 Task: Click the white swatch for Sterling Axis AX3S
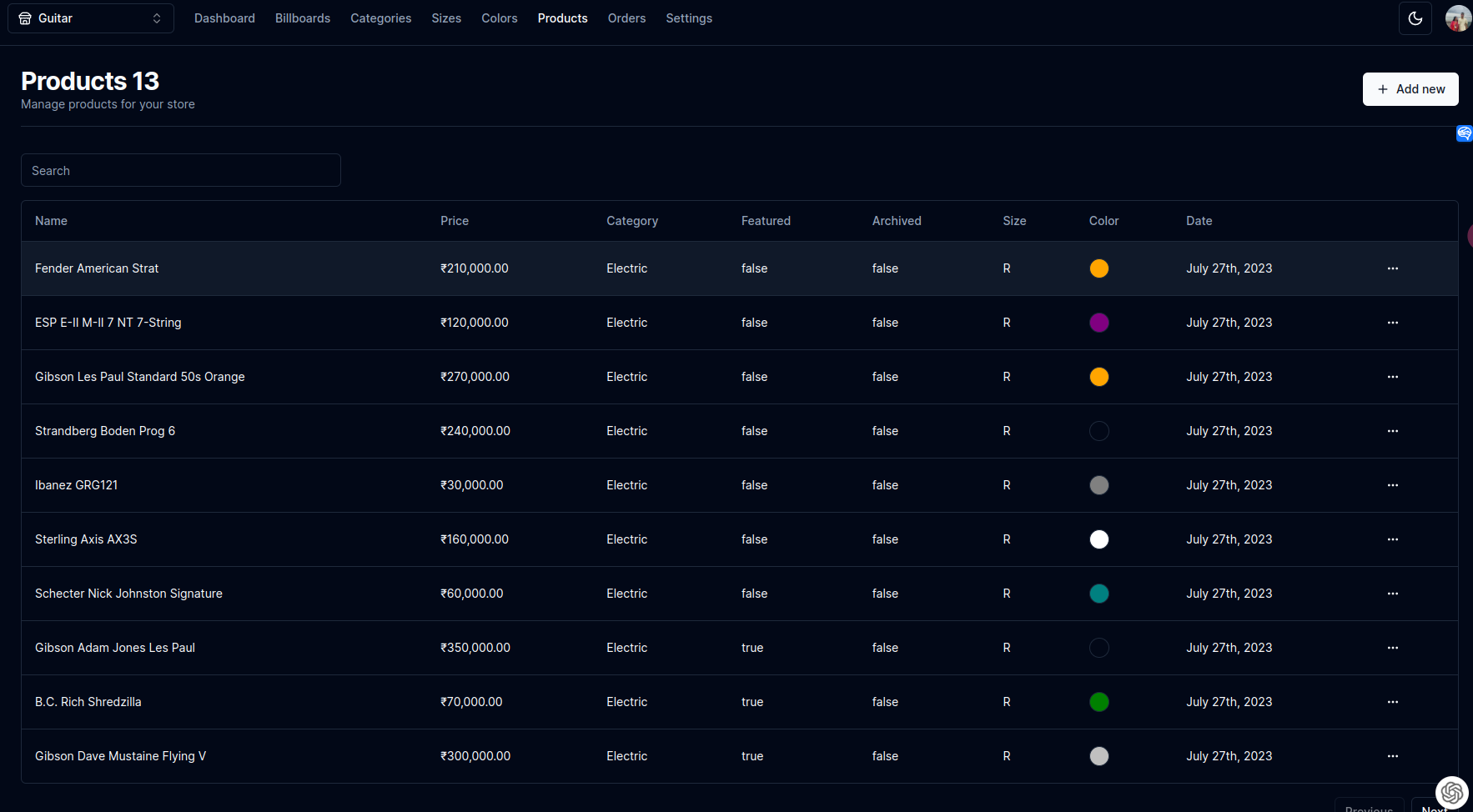tap(1099, 539)
